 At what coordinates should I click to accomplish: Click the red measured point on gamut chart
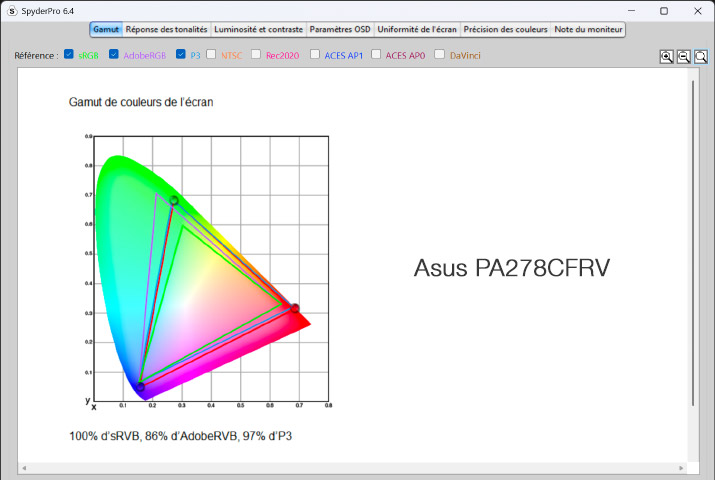coord(295,309)
